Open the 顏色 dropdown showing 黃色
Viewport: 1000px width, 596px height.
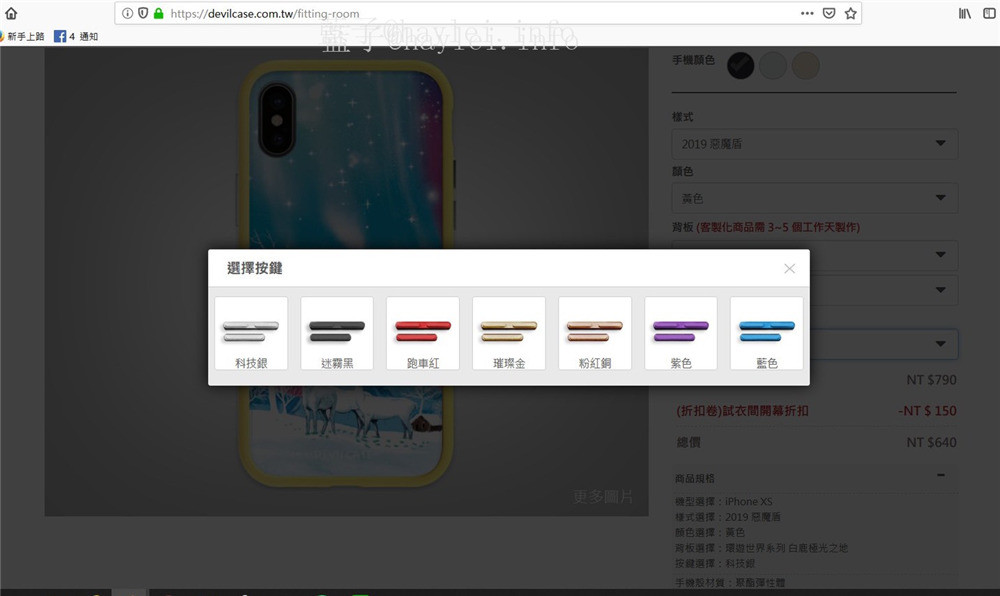click(814, 198)
